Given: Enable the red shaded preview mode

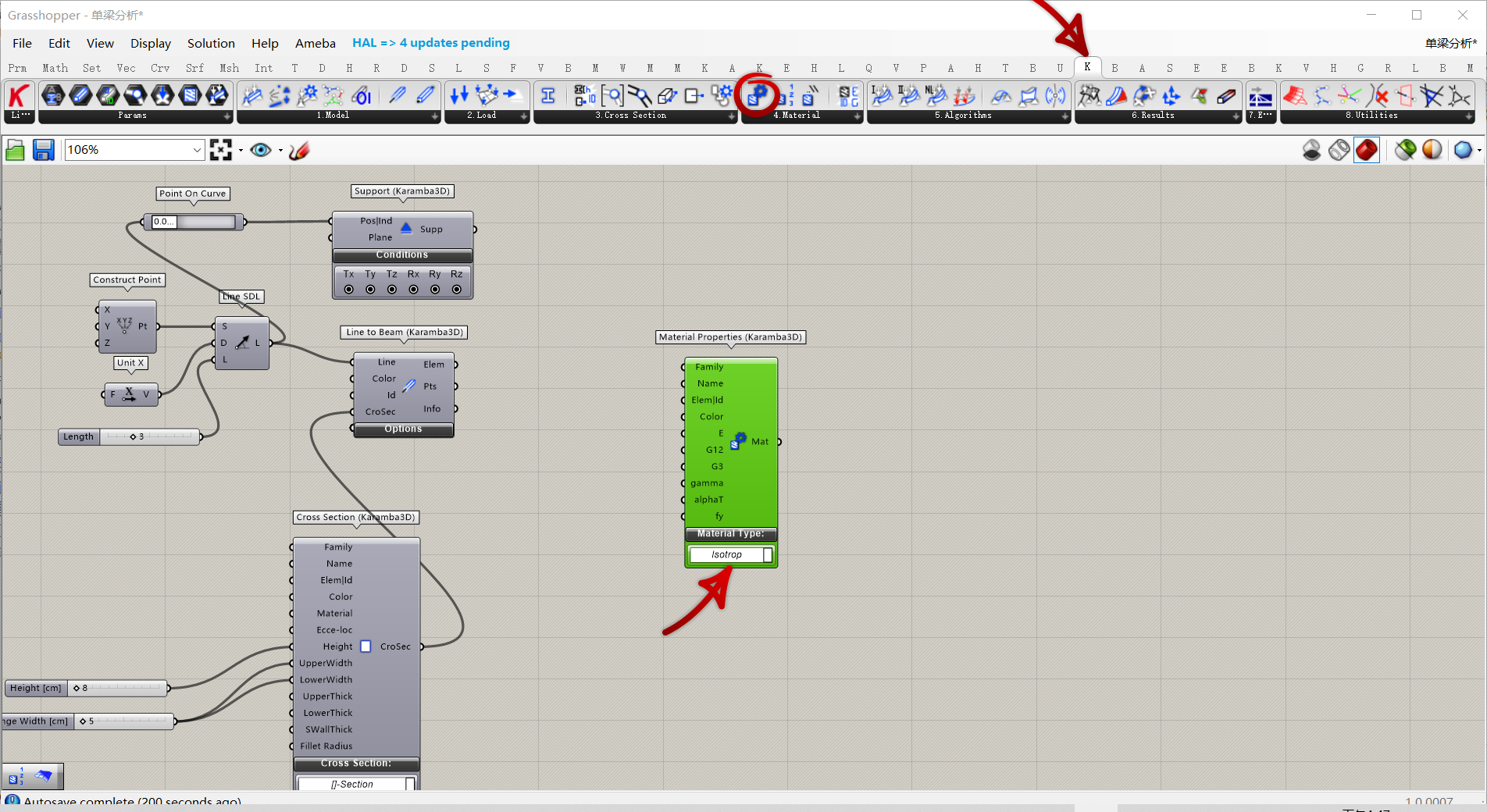Looking at the screenshot, I should click(1366, 150).
